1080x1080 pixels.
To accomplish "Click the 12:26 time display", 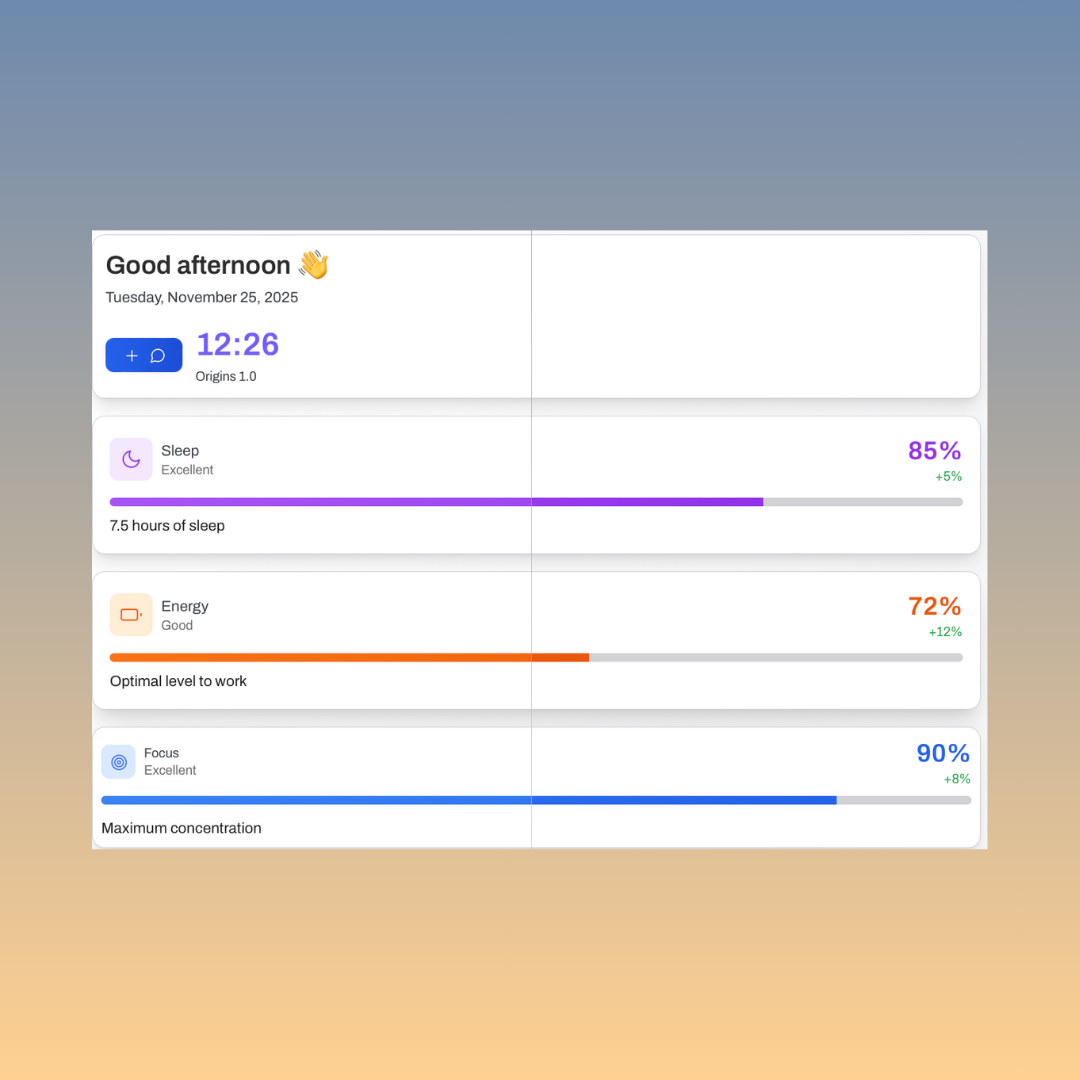I will pyautogui.click(x=237, y=344).
